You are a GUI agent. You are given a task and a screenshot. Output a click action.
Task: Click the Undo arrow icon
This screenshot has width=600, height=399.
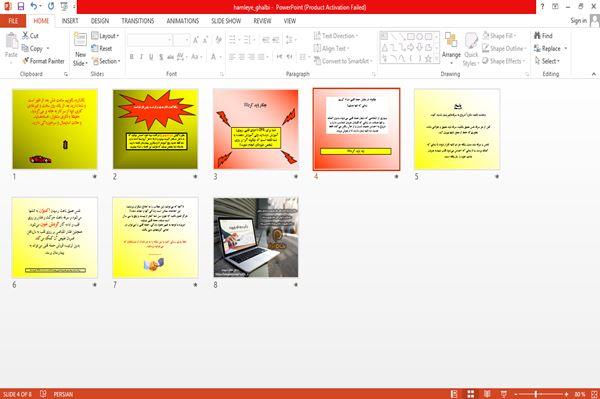(x=34, y=6)
